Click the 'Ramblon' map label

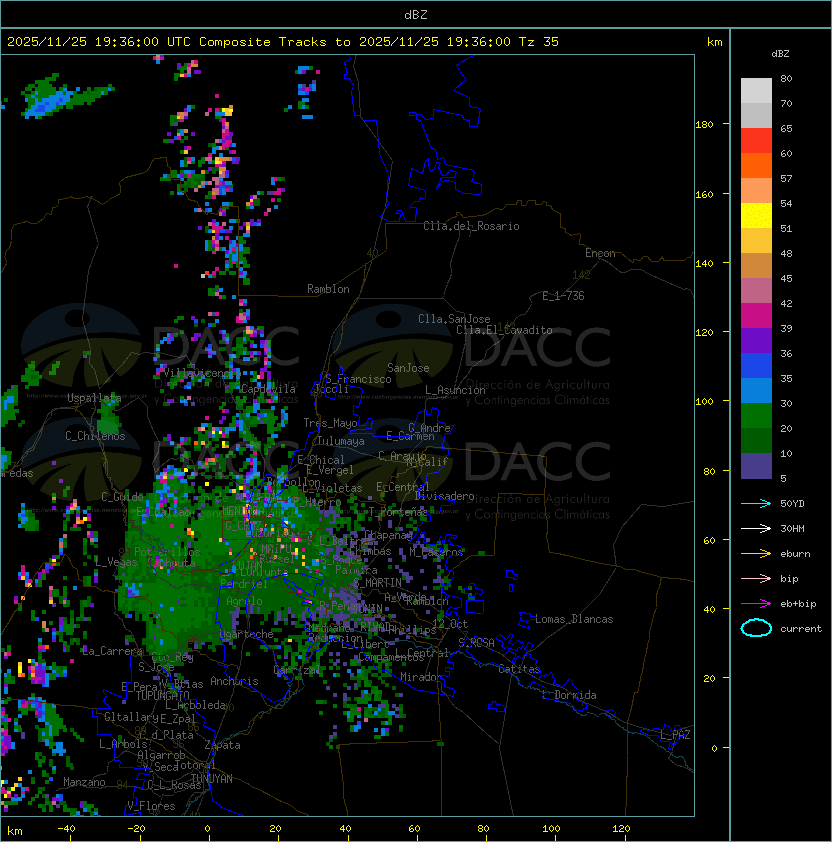point(328,289)
